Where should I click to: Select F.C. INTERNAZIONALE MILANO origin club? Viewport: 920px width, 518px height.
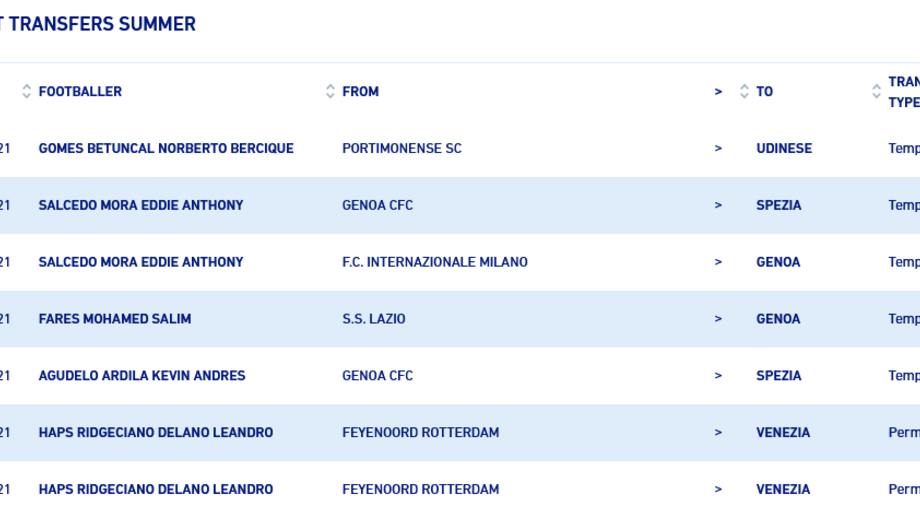click(435, 262)
